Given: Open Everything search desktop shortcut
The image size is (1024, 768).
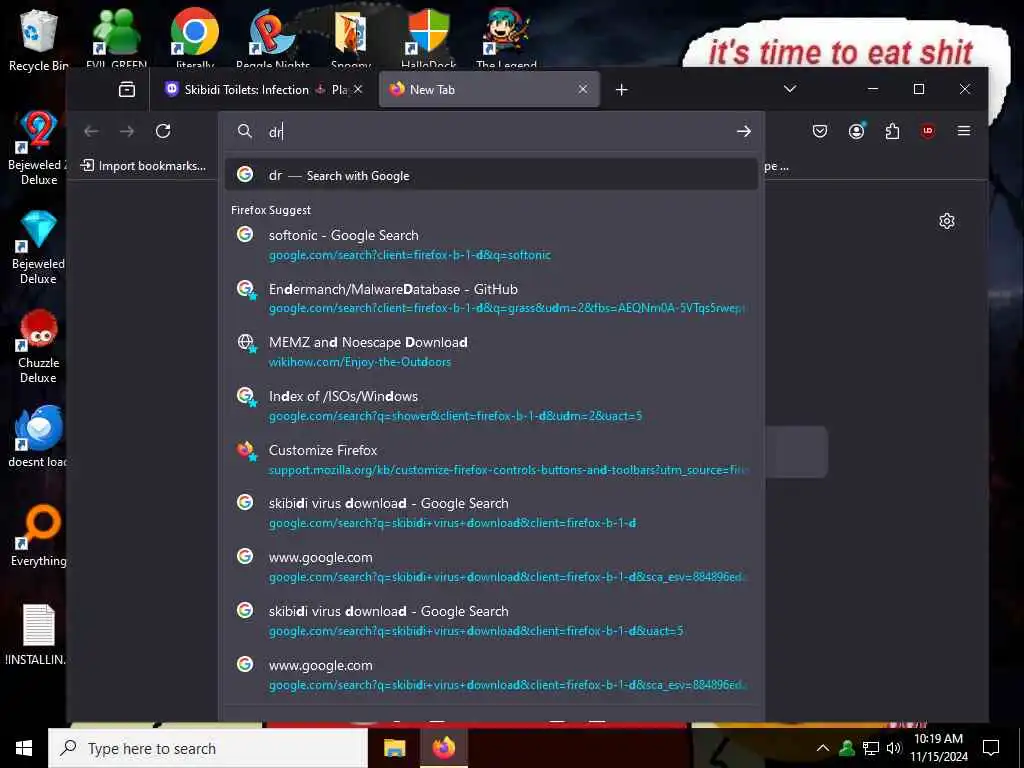Looking at the screenshot, I should (x=38, y=536).
